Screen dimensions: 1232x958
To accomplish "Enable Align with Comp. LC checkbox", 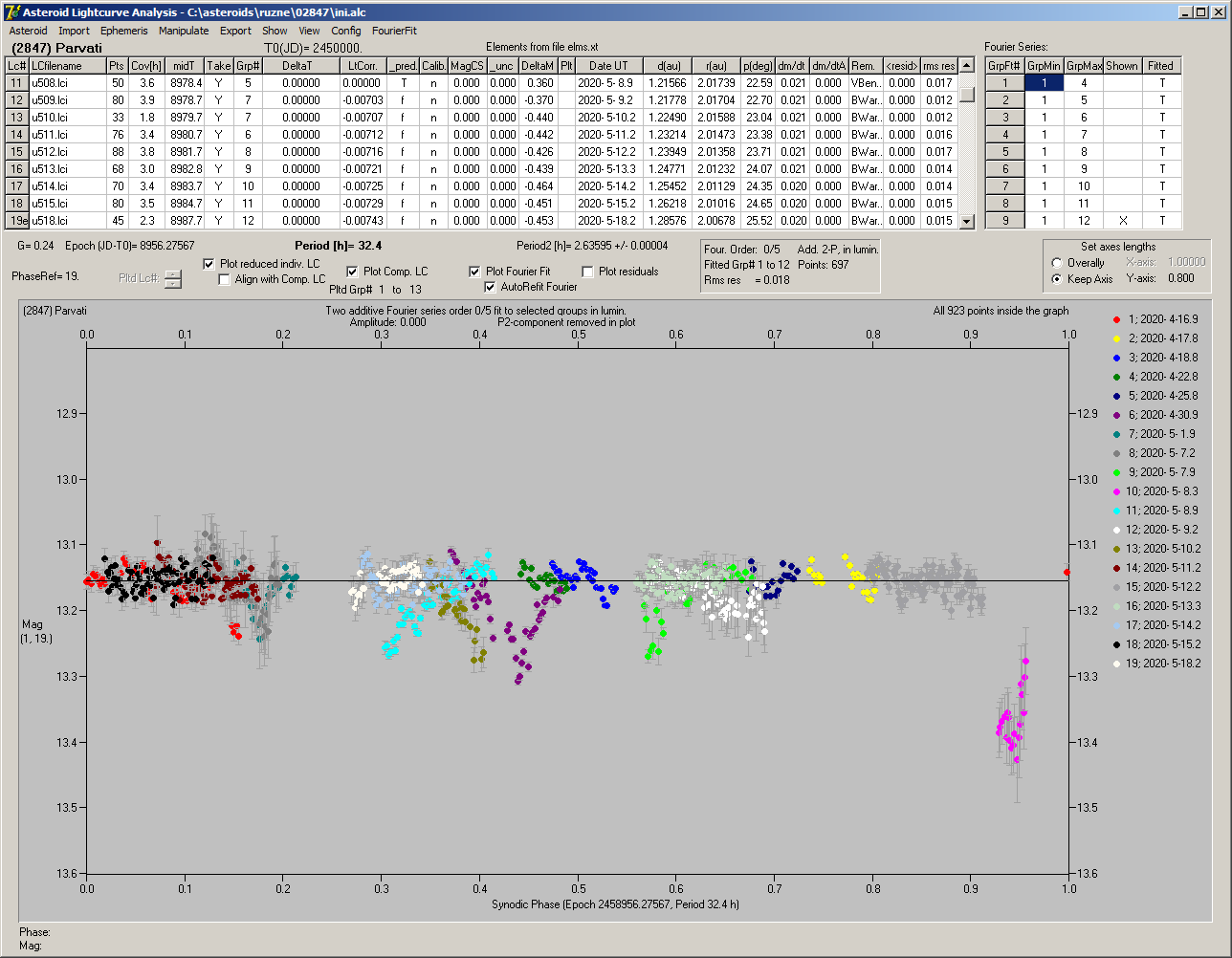I will (225, 279).
